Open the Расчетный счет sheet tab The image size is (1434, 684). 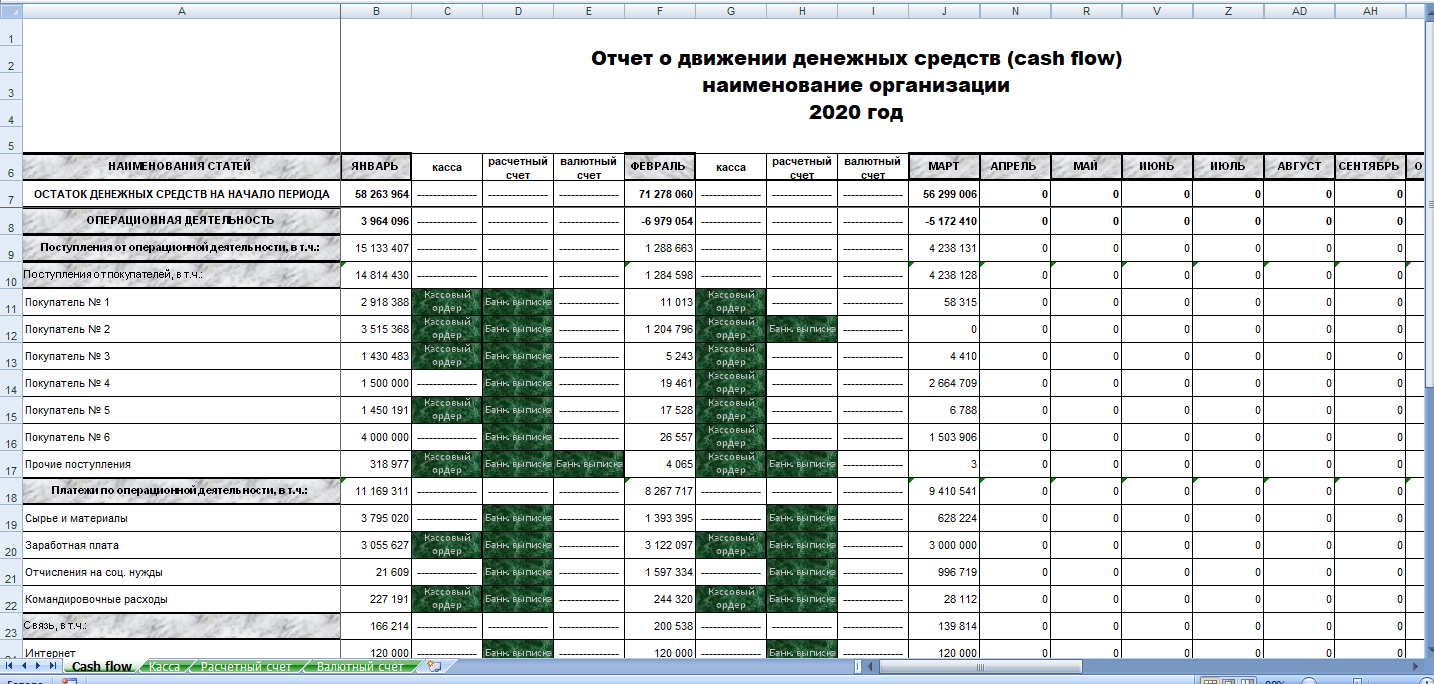(246, 666)
